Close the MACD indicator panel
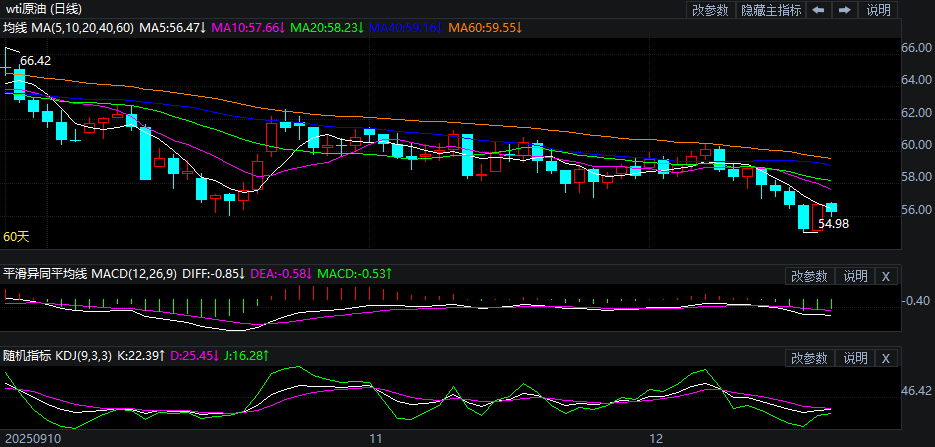Image resolution: width=935 pixels, height=447 pixels. [885, 276]
